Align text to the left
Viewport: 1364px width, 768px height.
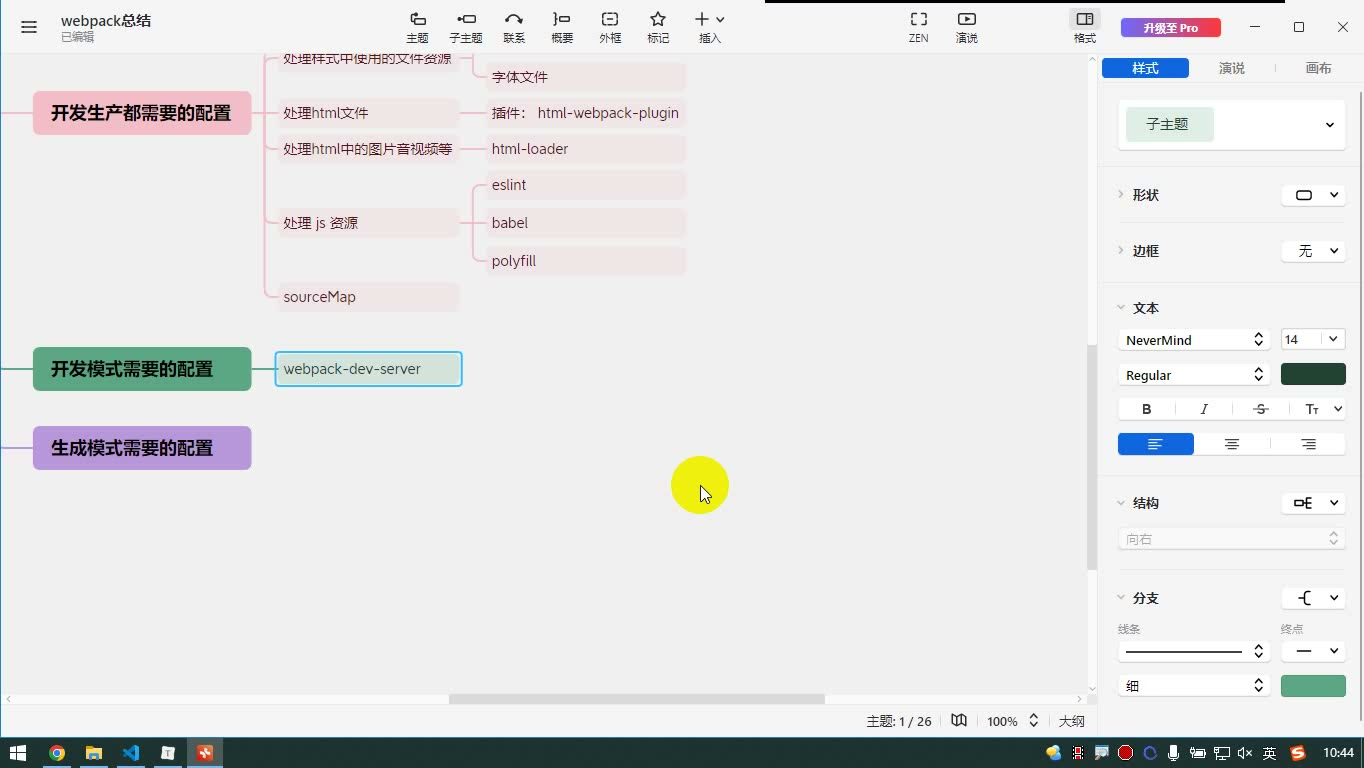1156,444
